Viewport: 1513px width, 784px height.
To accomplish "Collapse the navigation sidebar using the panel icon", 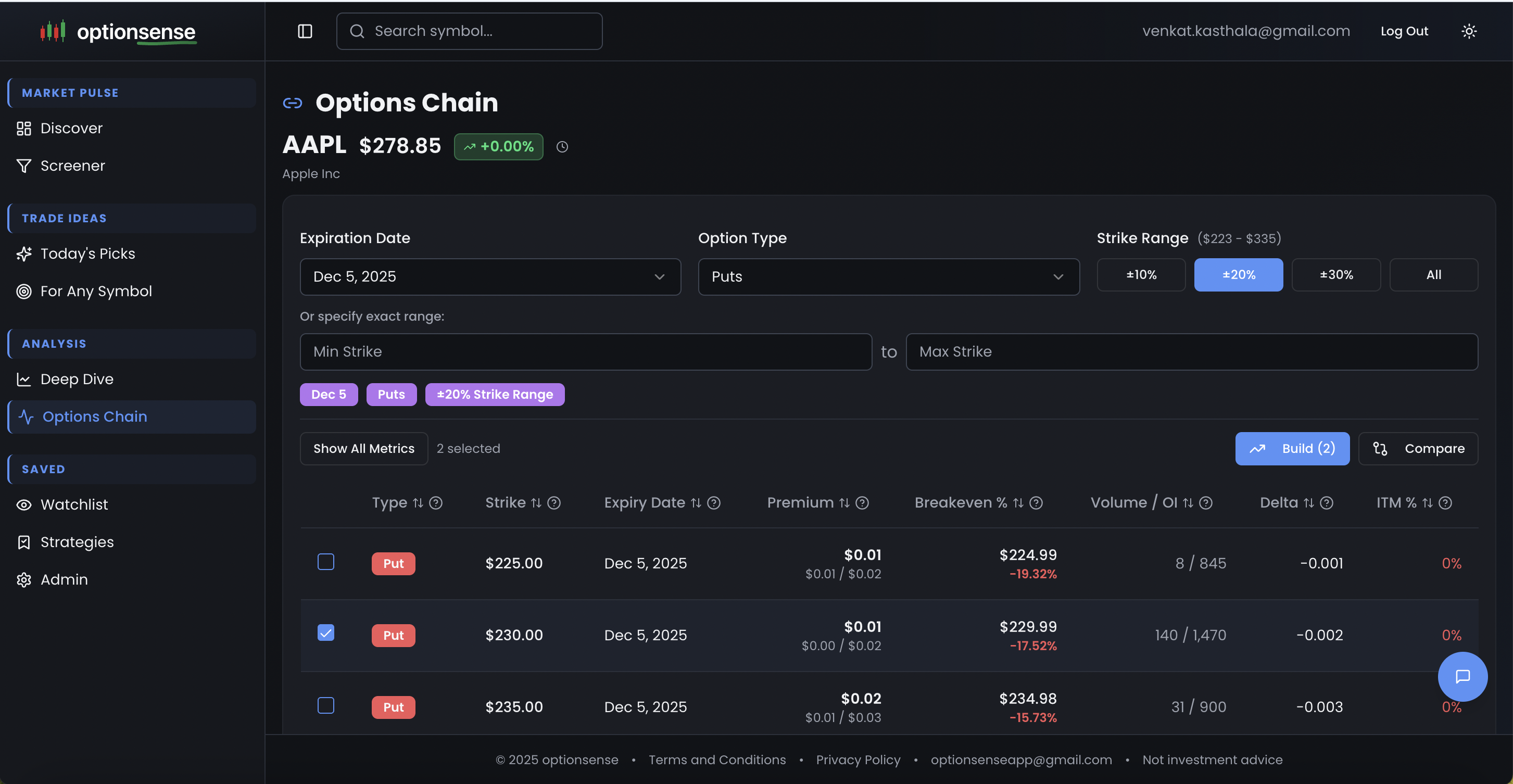I will click(x=305, y=31).
